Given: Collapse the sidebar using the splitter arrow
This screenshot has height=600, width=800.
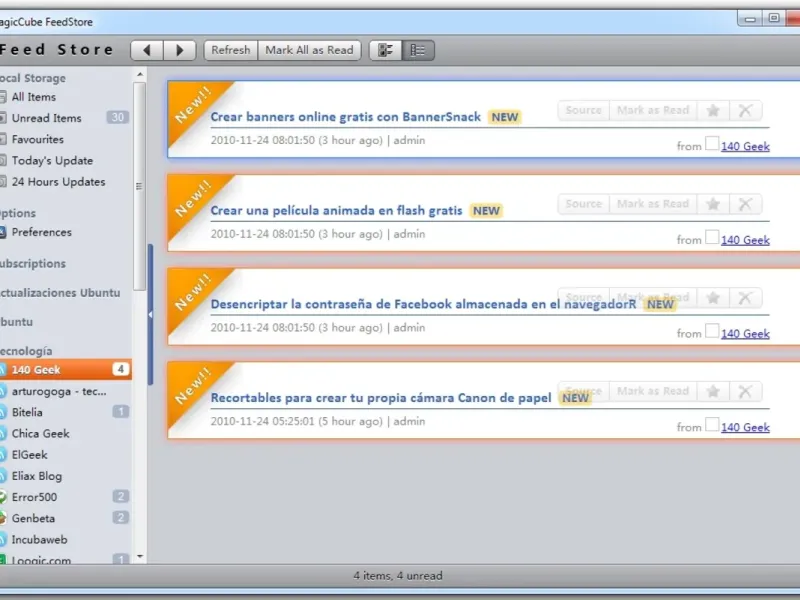Looking at the screenshot, I should [x=151, y=315].
